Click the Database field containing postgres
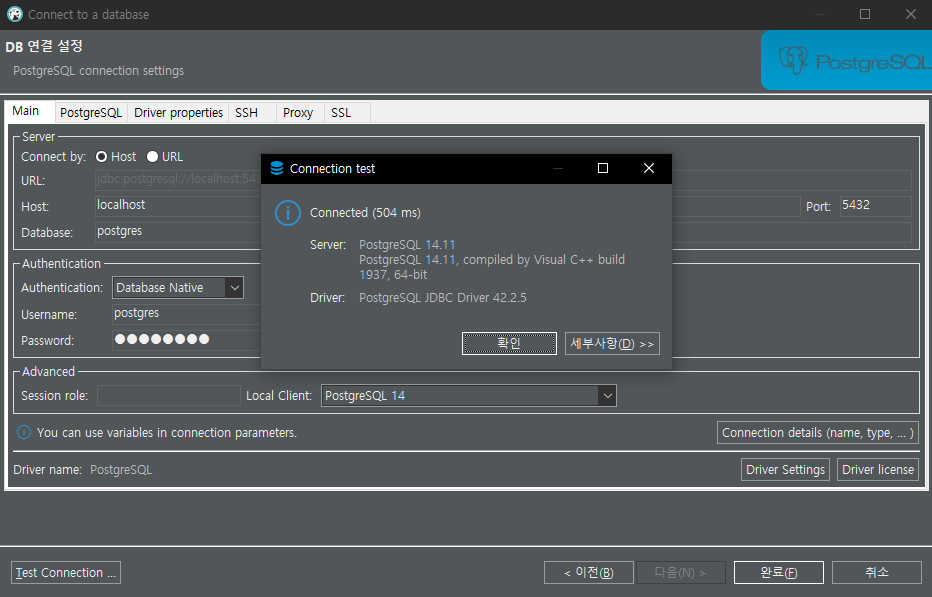 [x=503, y=232]
